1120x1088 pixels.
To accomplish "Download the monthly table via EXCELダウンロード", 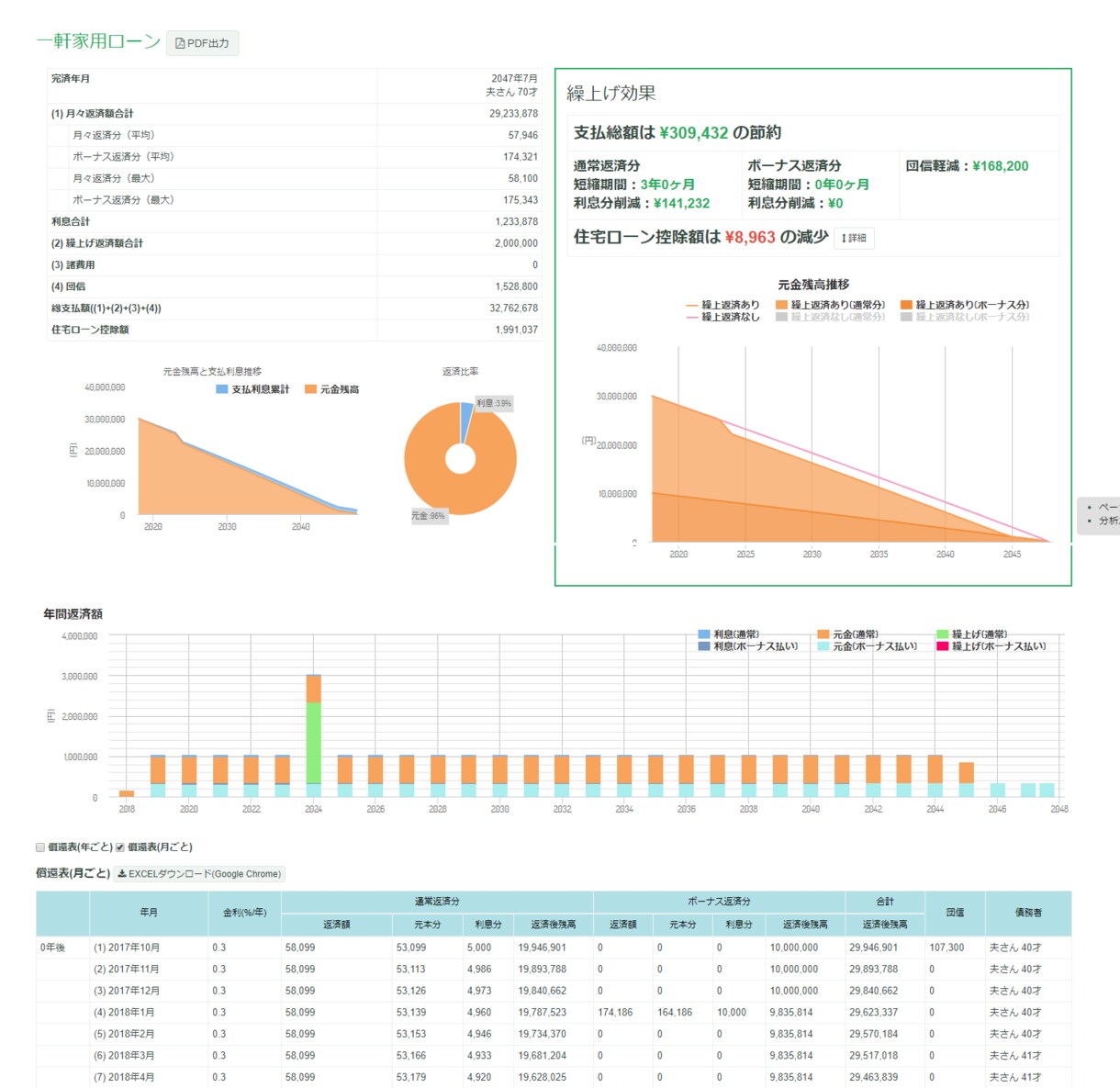I will point(199,874).
